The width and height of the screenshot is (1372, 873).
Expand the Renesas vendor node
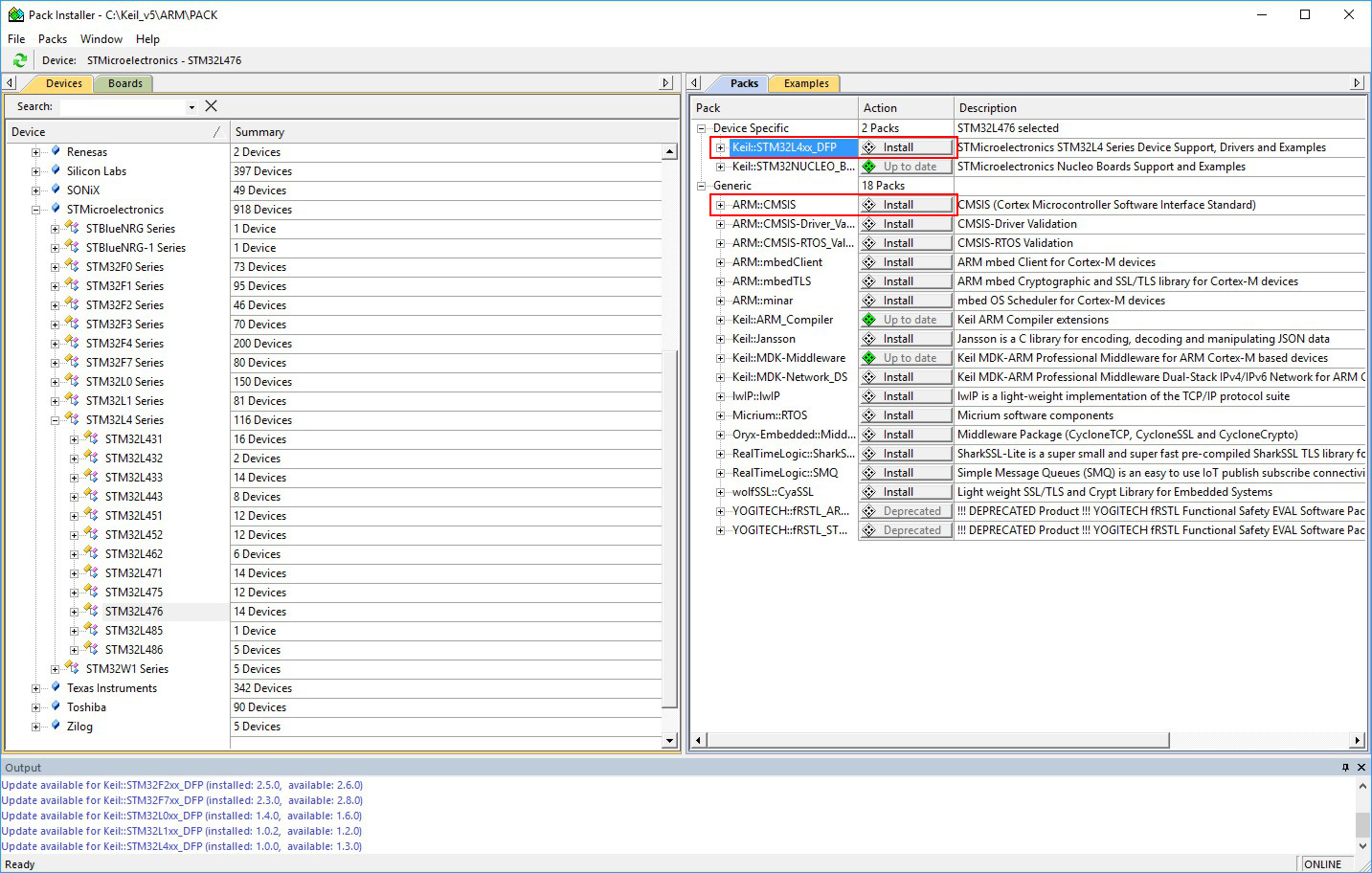[35, 152]
